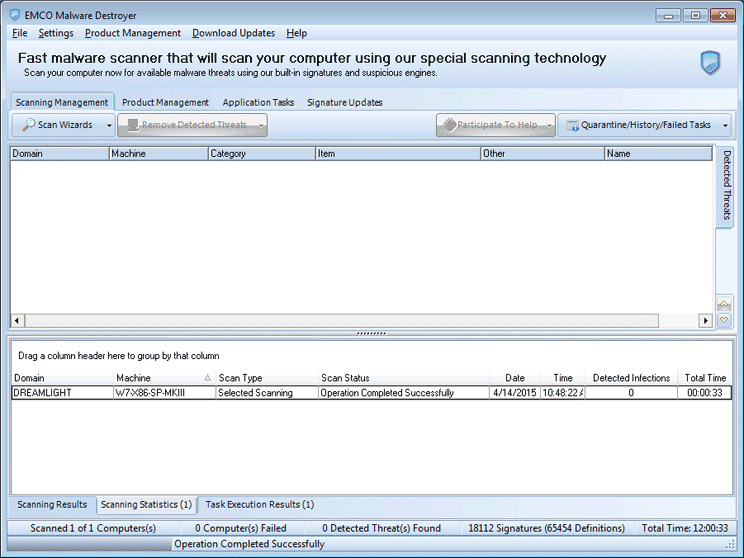744x558 pixels.
Task: Switch to the Product Management tab
Action: pyautogui.click(x=165, y=102)
